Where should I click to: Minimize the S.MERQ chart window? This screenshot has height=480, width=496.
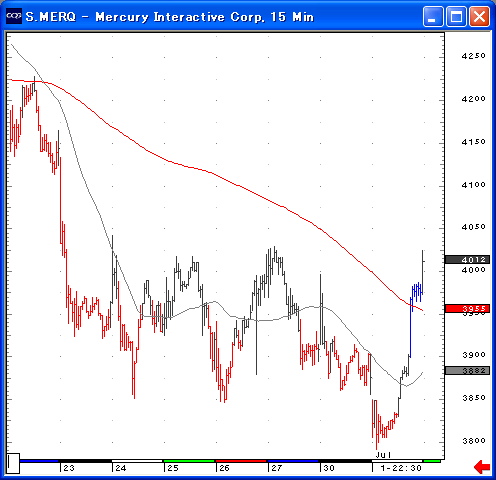[x=433, y=16]
